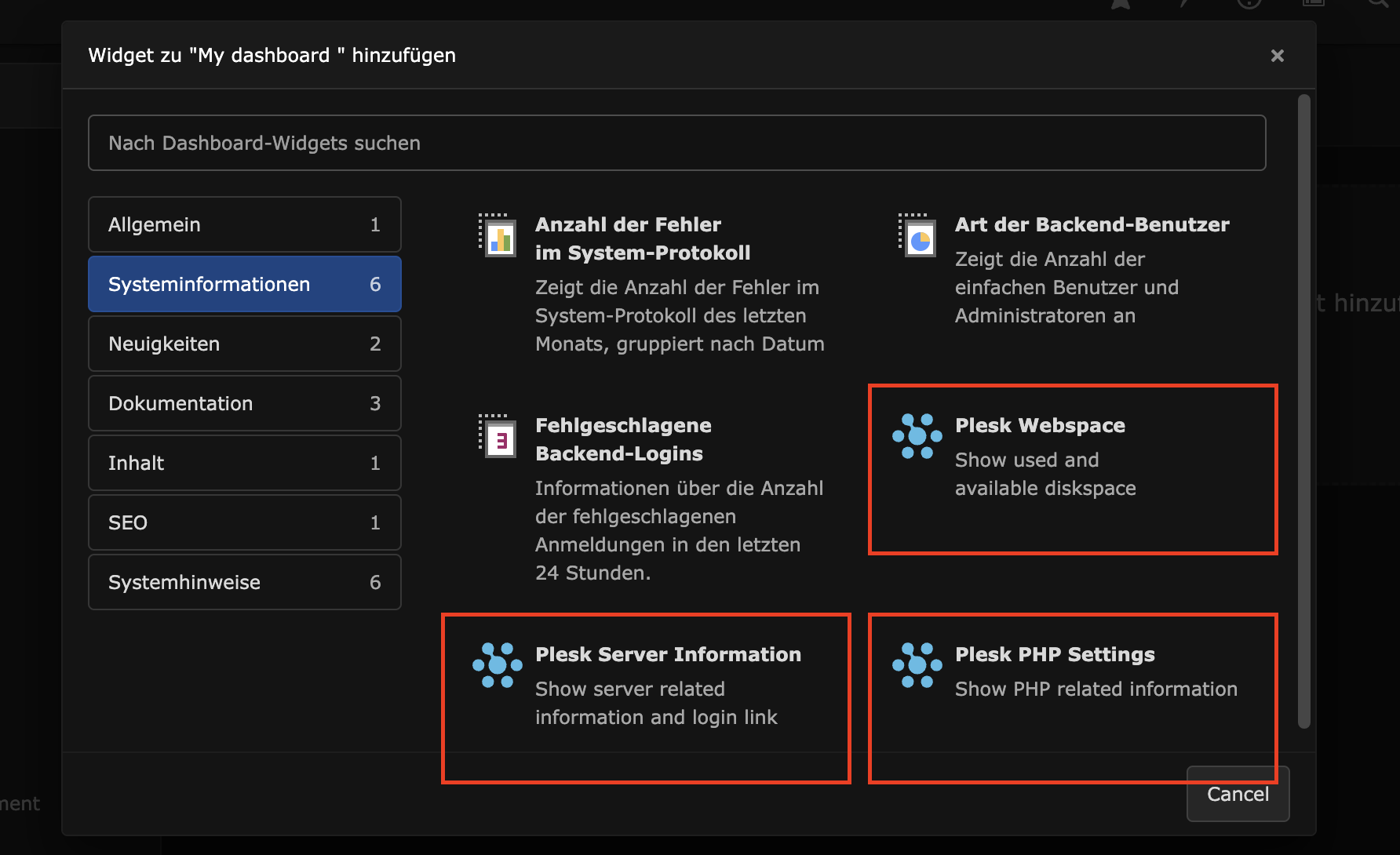1400x855 pixels.
Task: Cancel adding a widget
Action: coord(1238,794)
